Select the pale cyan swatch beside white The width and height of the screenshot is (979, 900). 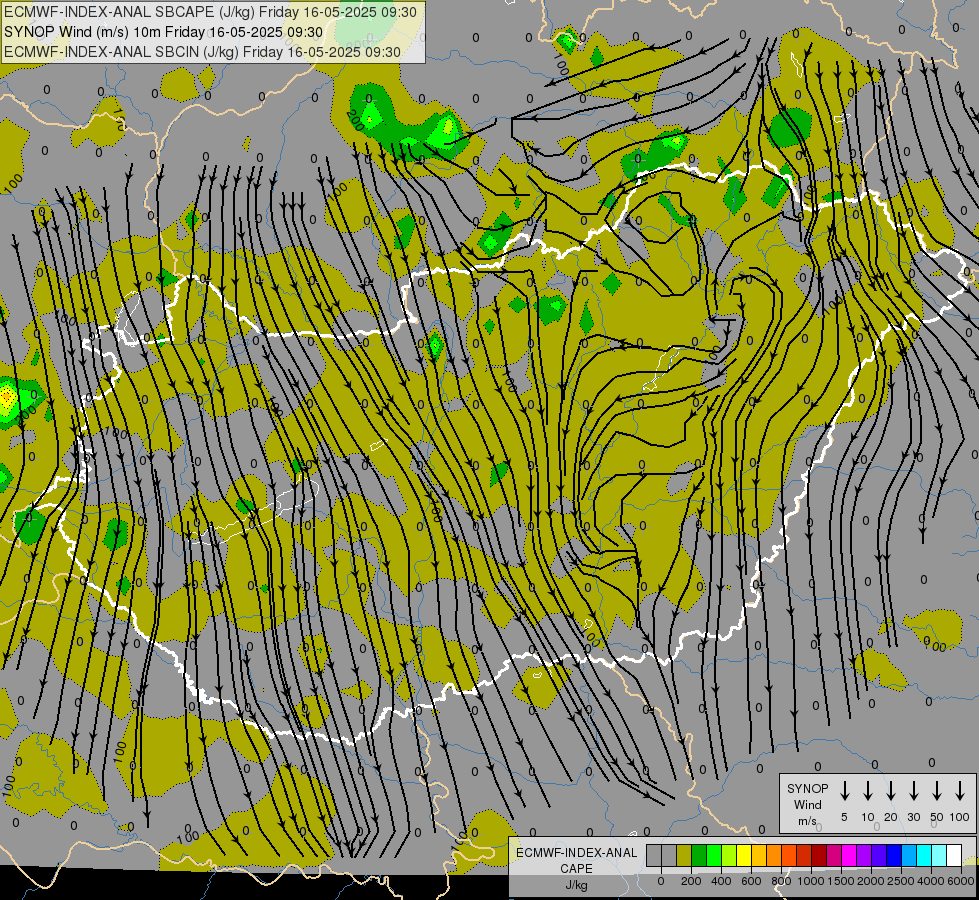[940, 855]
